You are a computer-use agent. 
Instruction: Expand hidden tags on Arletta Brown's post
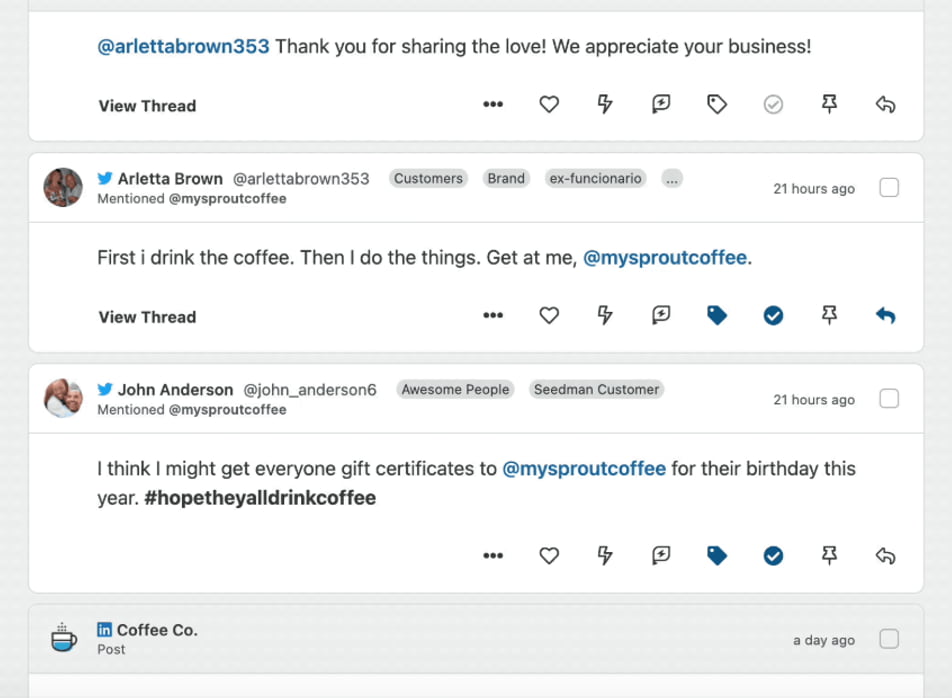click(671, 178)
